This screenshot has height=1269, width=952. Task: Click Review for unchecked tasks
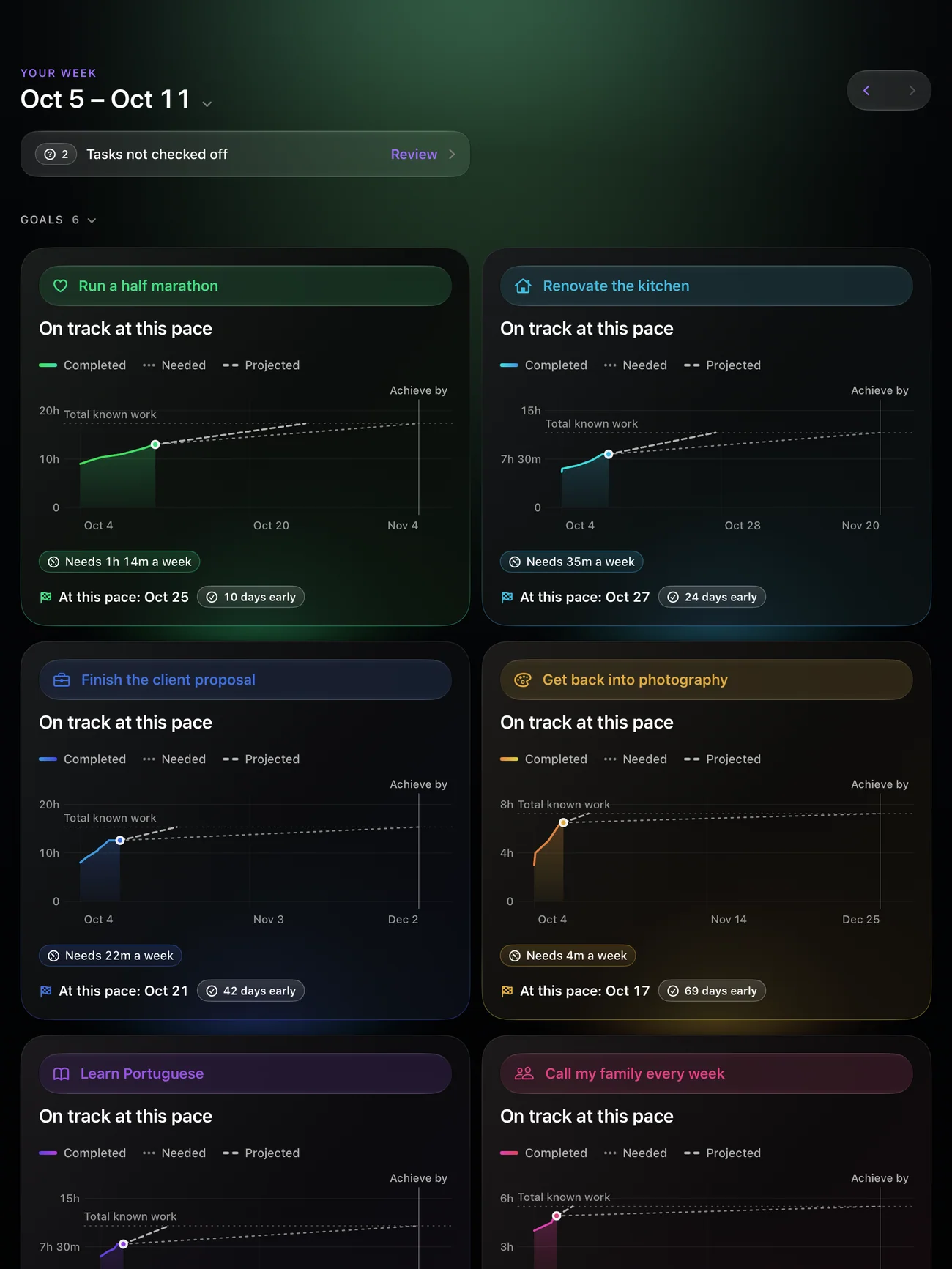click(414, 154)
